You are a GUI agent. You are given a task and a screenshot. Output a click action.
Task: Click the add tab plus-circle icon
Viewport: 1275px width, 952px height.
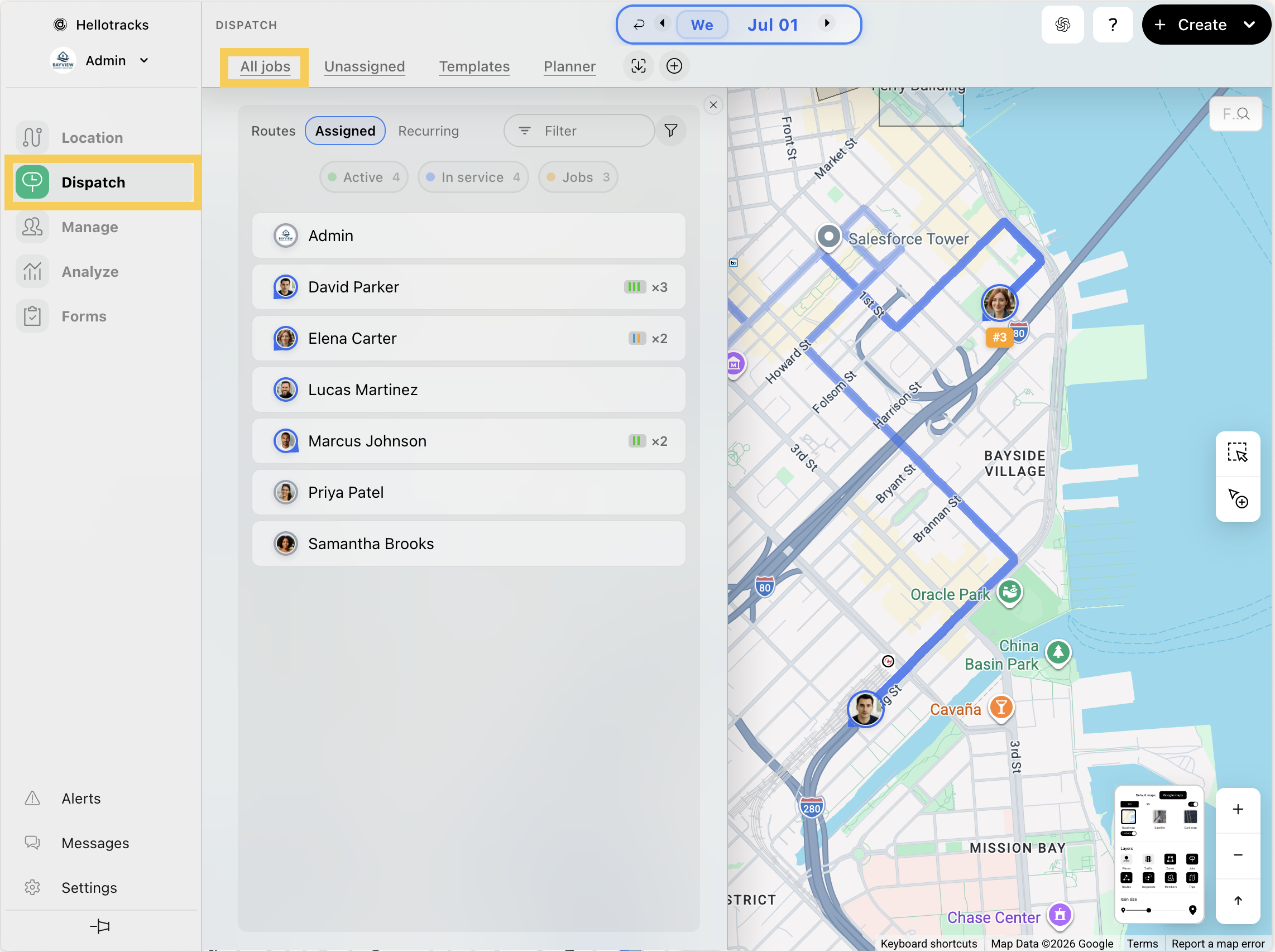click(674, 66)
